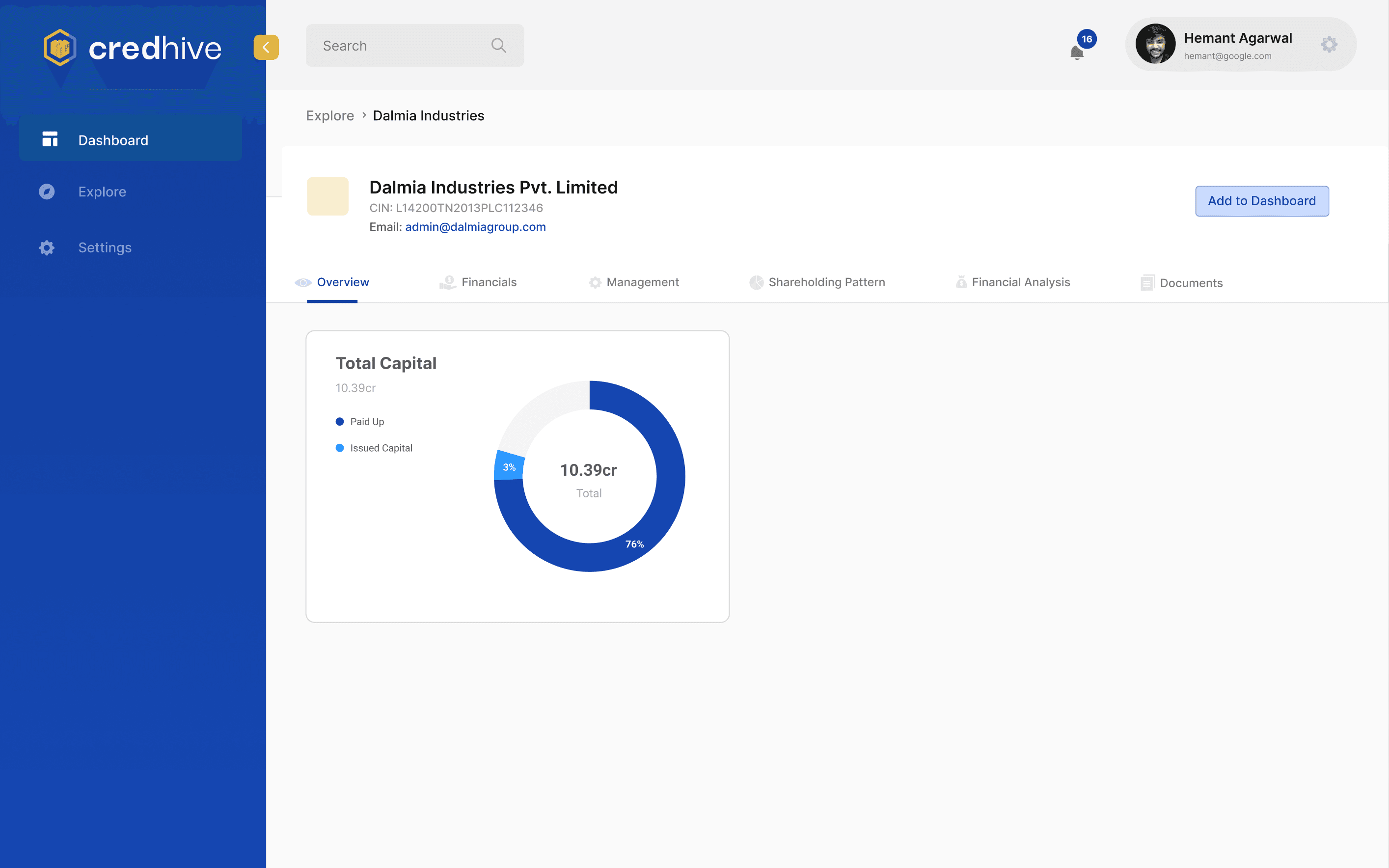Click the admin@dalmiagroup.com email link
This screenshot has height=868, width=1389.
tap(475, 227)
